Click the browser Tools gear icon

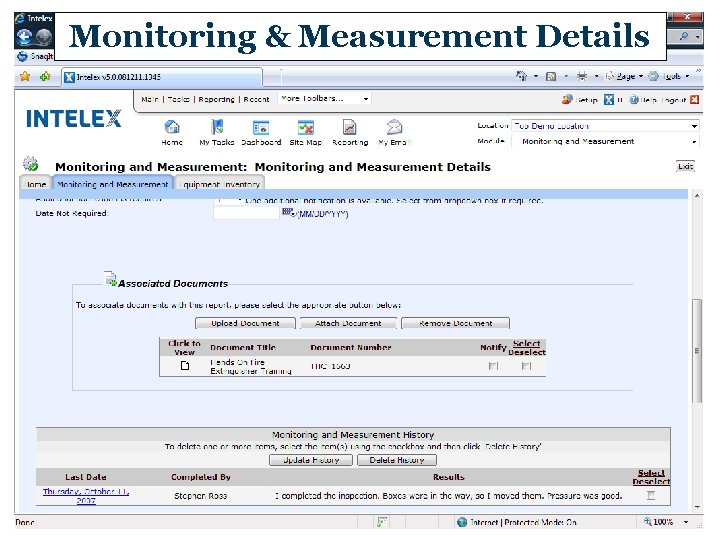pos(653,76)
